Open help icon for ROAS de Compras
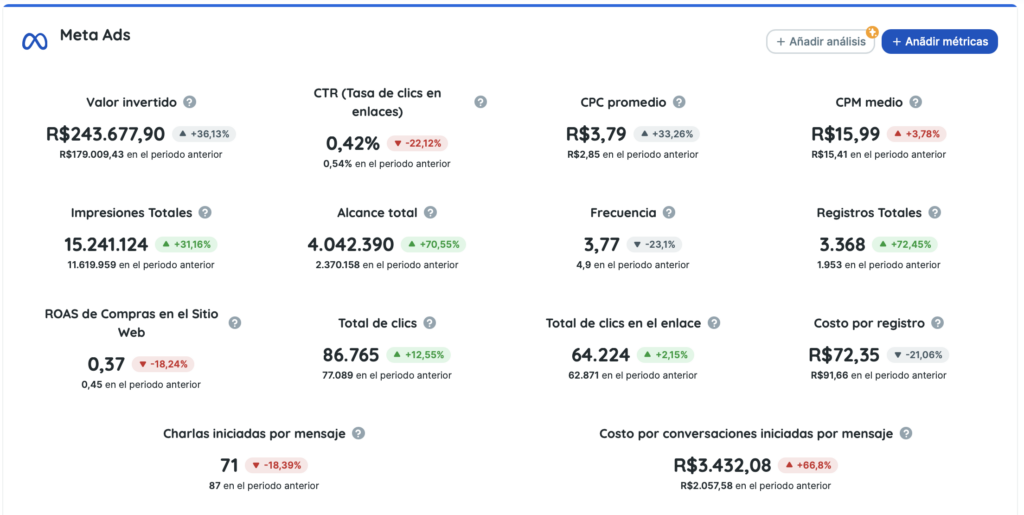Viewport: 1024px width, 515px height. pyautogui.click(x=235, y=323)
